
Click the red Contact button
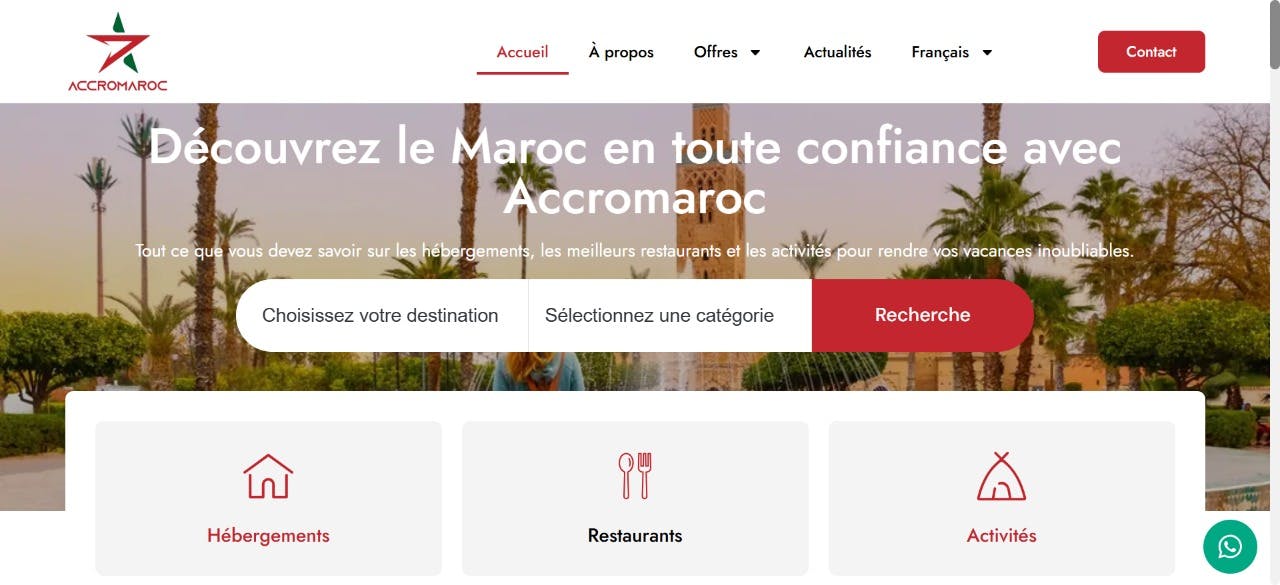pyautogui.click(x=1151, y=52)
